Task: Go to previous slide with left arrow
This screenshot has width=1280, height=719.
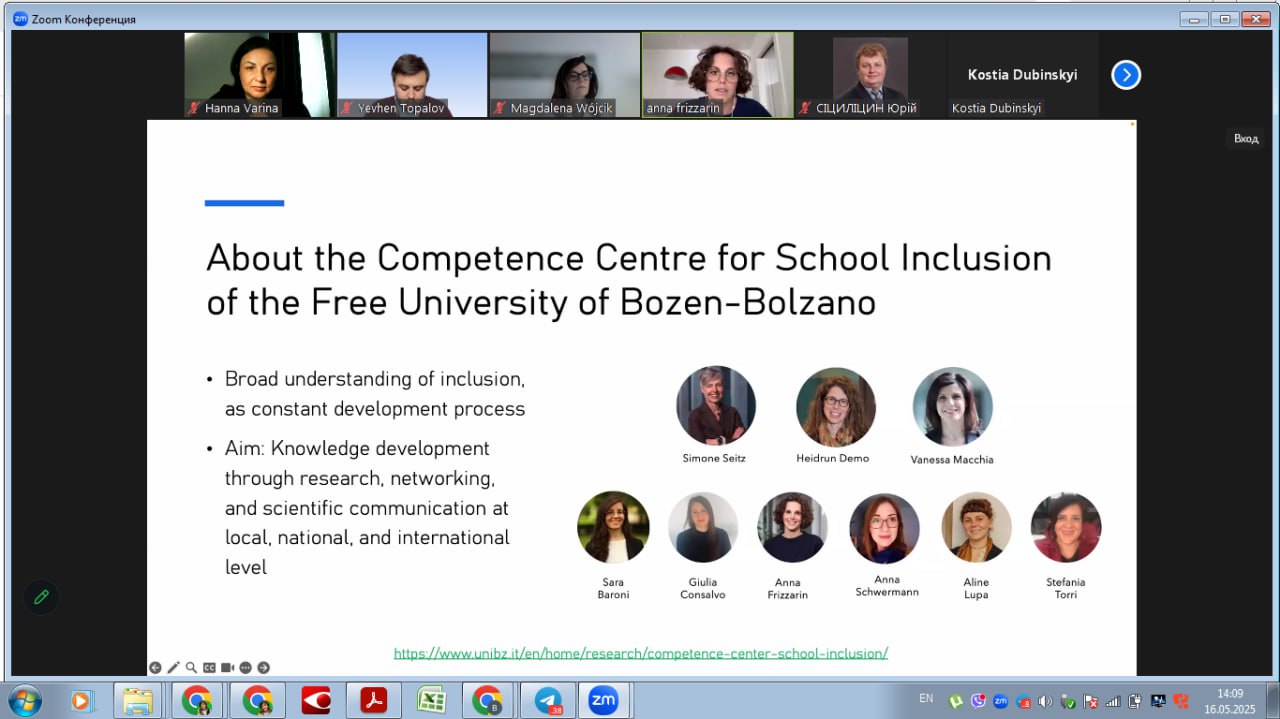Action: [x=155, y=667]
